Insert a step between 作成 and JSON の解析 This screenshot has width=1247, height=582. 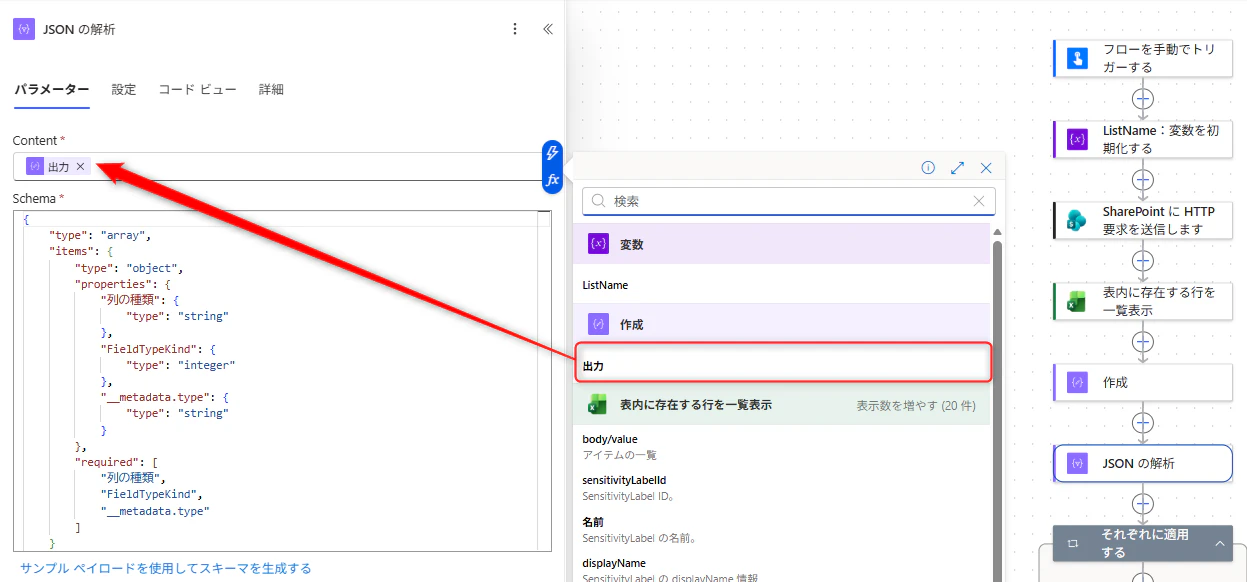point(1142,423)
